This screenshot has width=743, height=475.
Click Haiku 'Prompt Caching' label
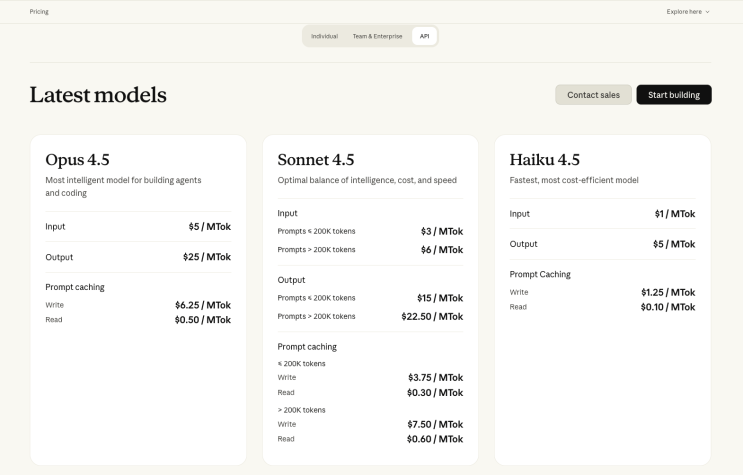pyautogui.click(x=540, y=274)
